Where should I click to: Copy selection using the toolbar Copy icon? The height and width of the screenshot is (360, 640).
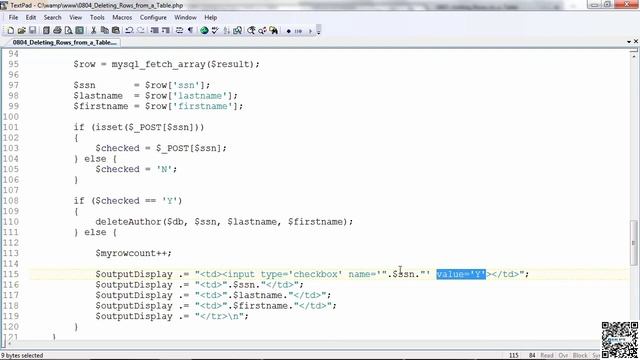coord(104,31)
